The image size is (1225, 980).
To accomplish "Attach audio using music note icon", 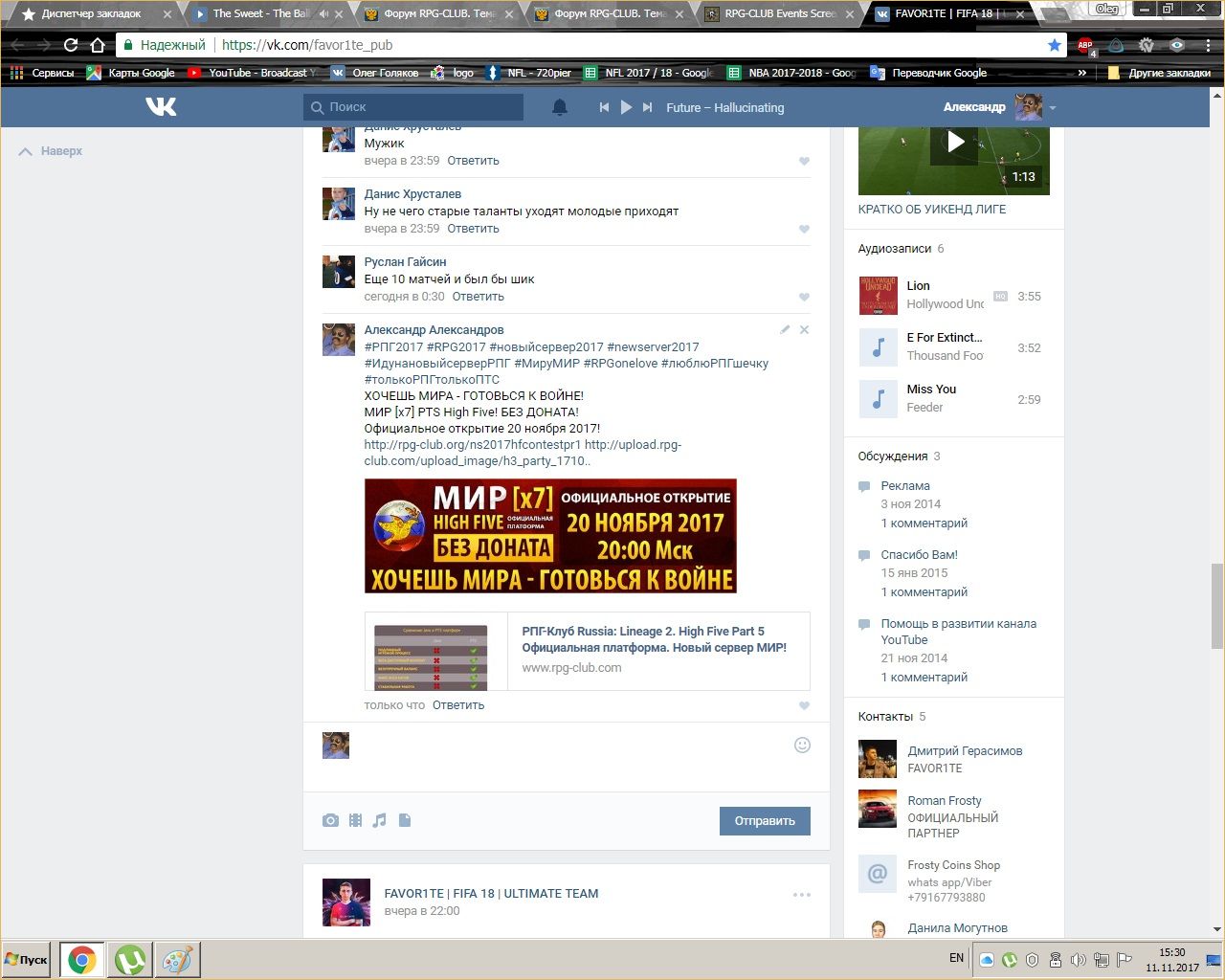I will [380, 820].
